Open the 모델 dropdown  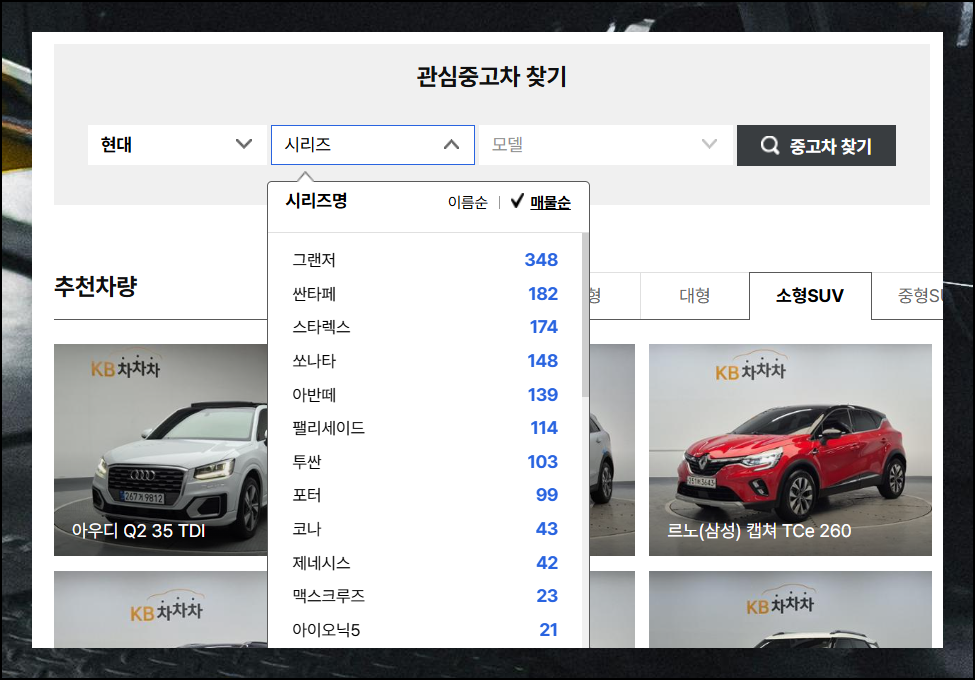coord(606,145)
